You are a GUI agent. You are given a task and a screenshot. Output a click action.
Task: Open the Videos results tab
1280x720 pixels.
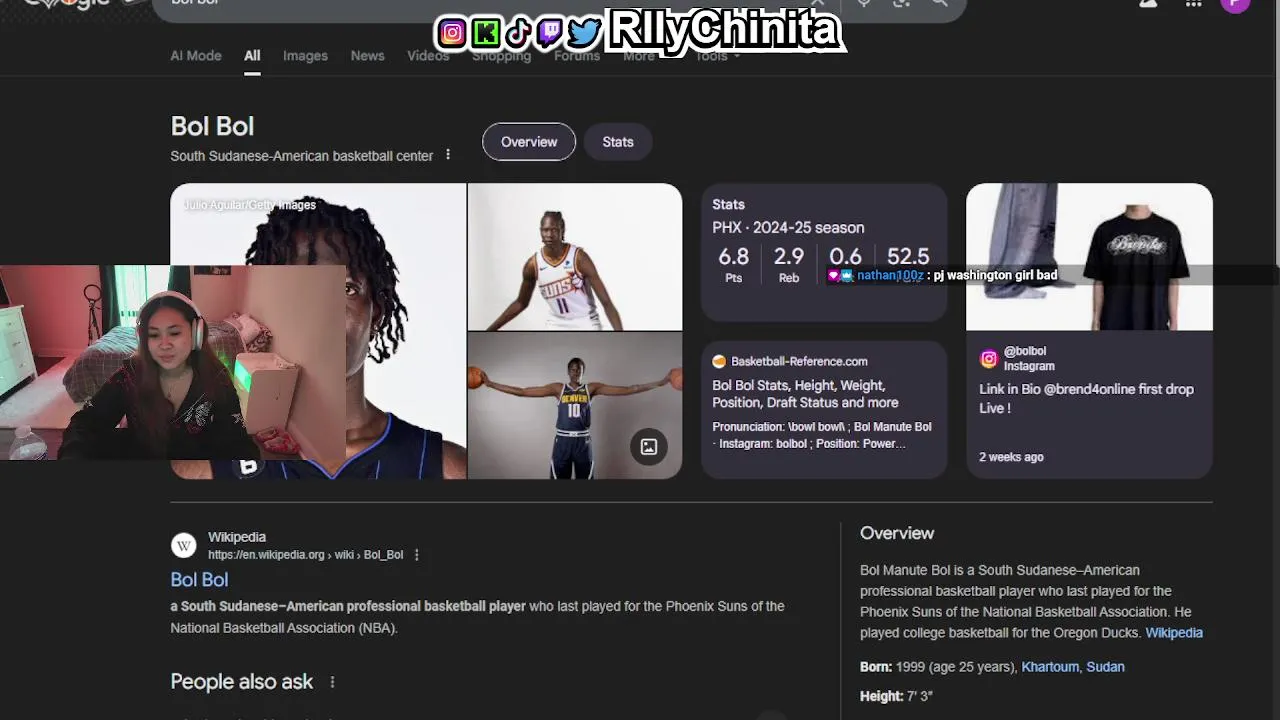click(428, 56)
